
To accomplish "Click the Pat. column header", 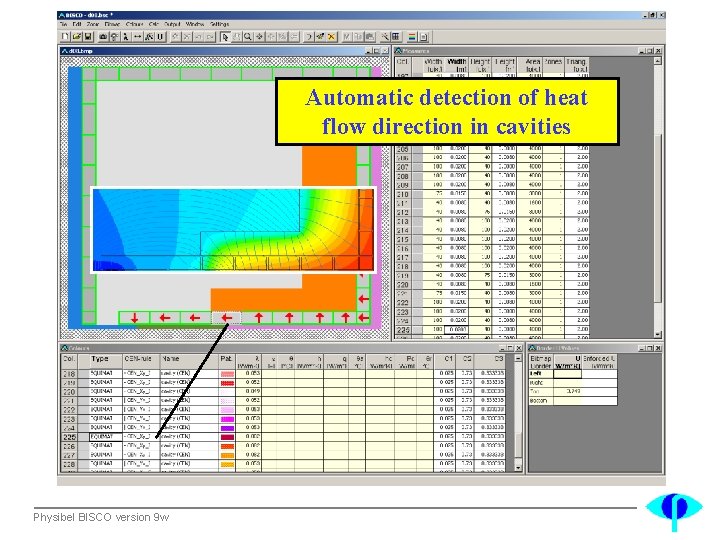I will coord(227,361).
